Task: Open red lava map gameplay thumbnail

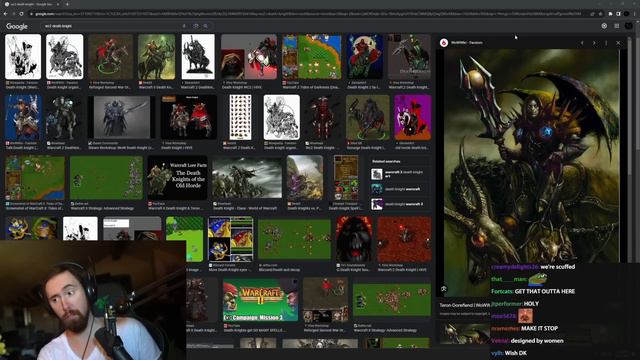Action: (x=404, y=239)
